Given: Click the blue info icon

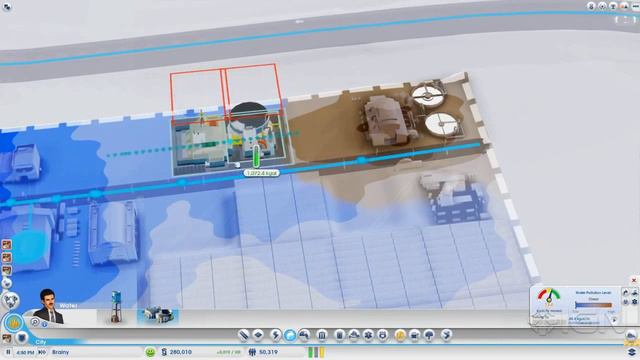Looking at the screenshot, I should click(x=44, y=324).
